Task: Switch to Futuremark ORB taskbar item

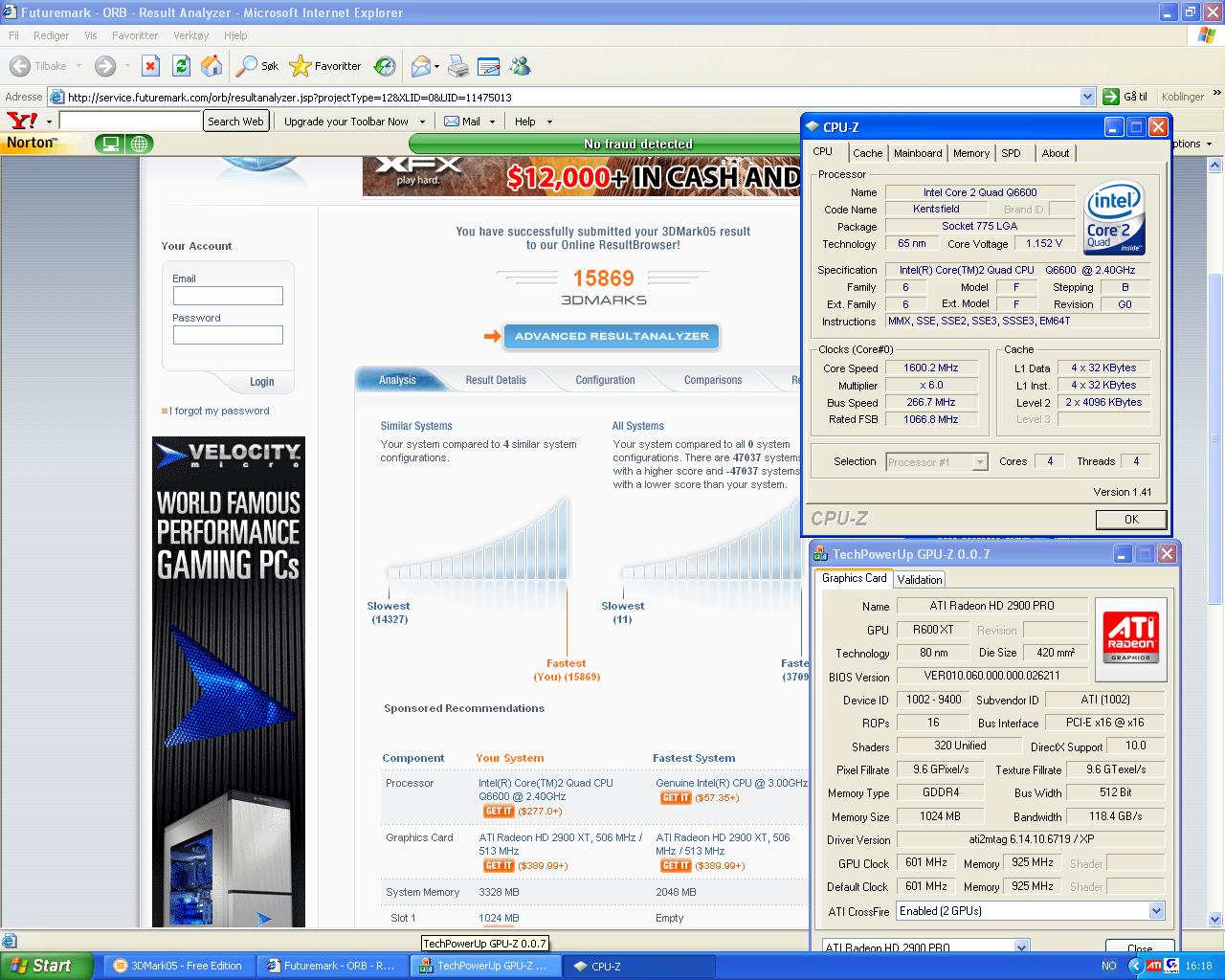Action: [x=331, y=966]
